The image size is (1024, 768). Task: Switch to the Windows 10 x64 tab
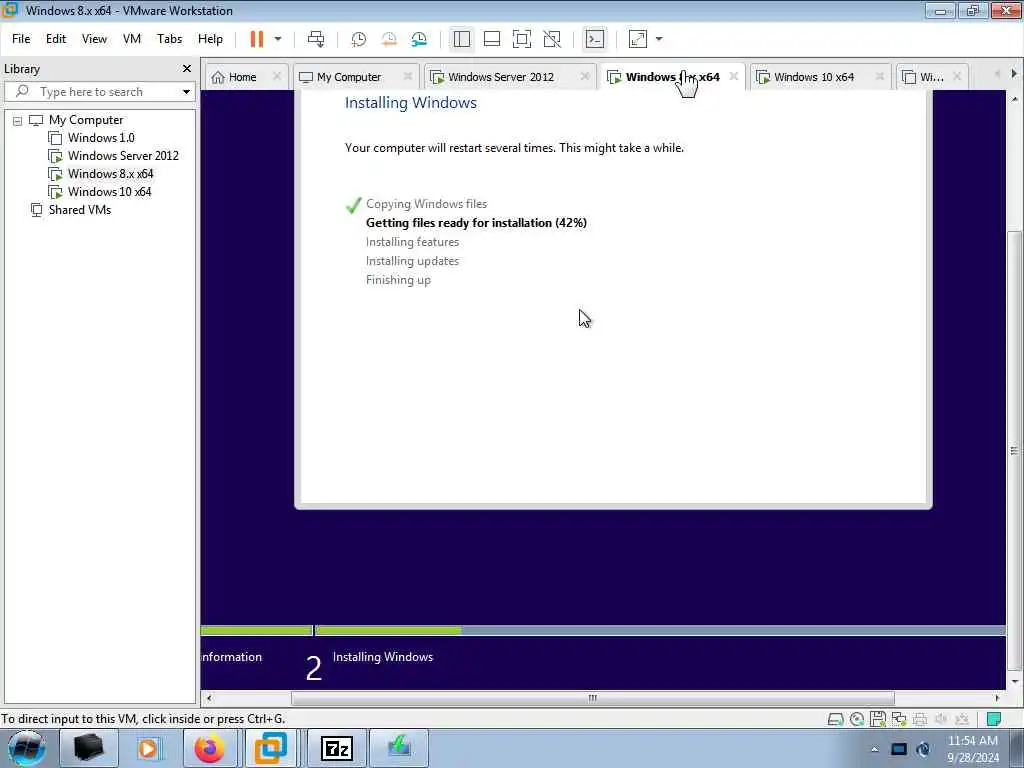(x=814, y=77)
